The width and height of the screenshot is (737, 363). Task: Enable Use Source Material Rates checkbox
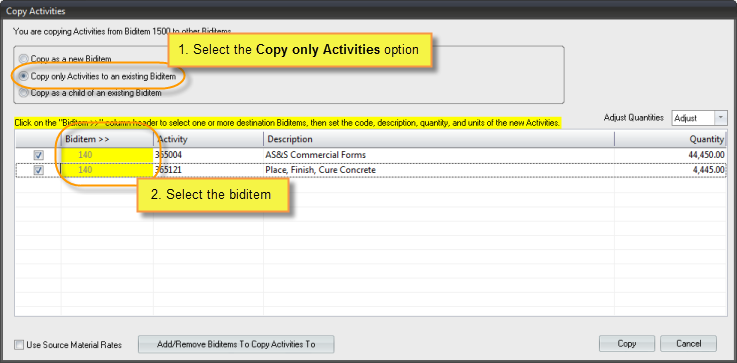19,345
